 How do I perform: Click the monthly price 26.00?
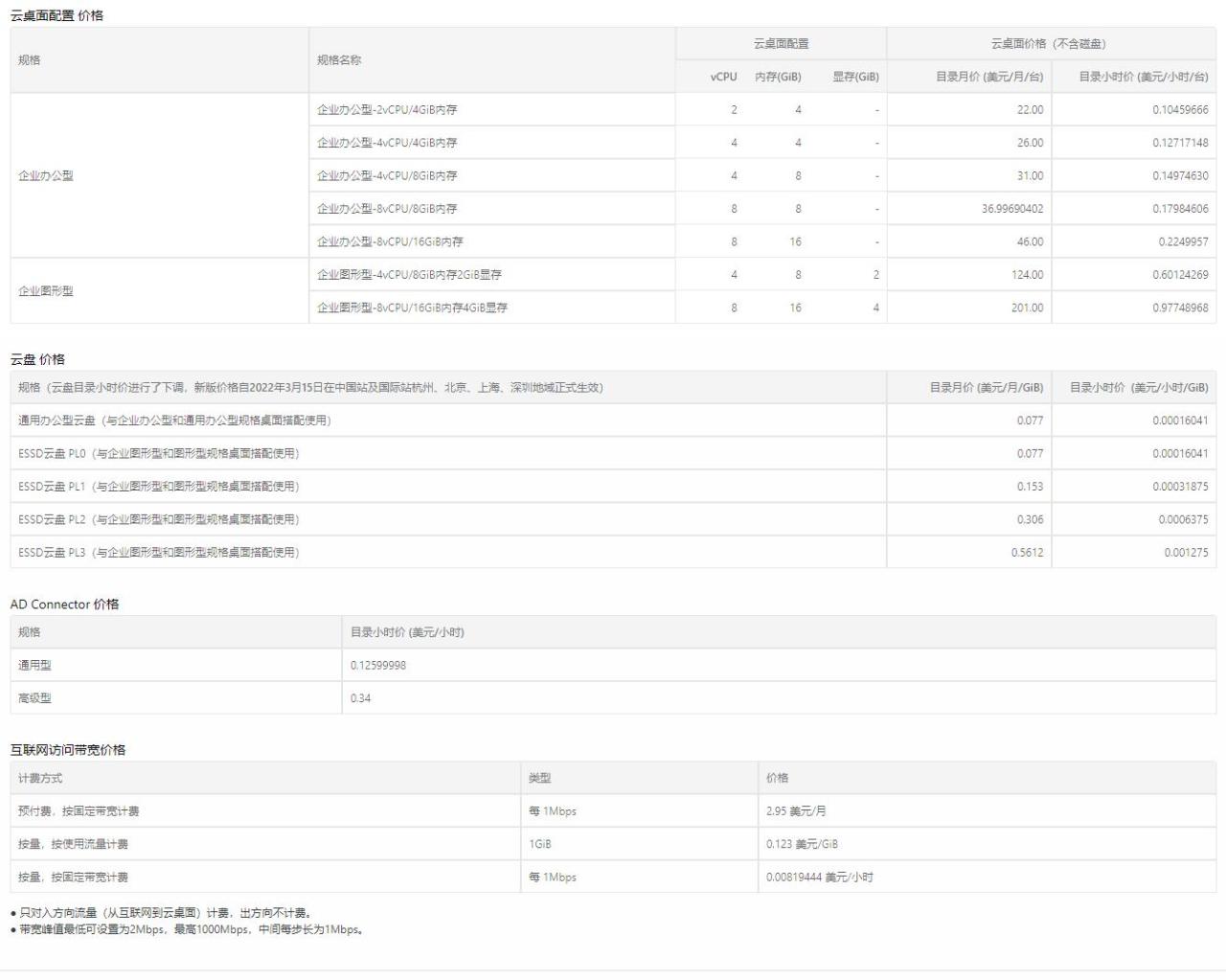(1030, 143)
